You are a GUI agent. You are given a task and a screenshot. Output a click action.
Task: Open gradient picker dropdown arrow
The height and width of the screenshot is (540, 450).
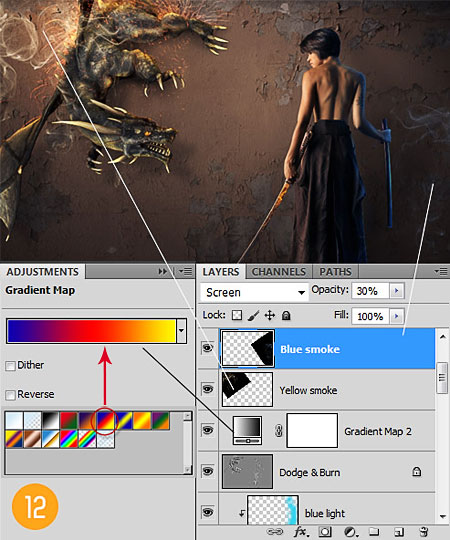(181, 331)
